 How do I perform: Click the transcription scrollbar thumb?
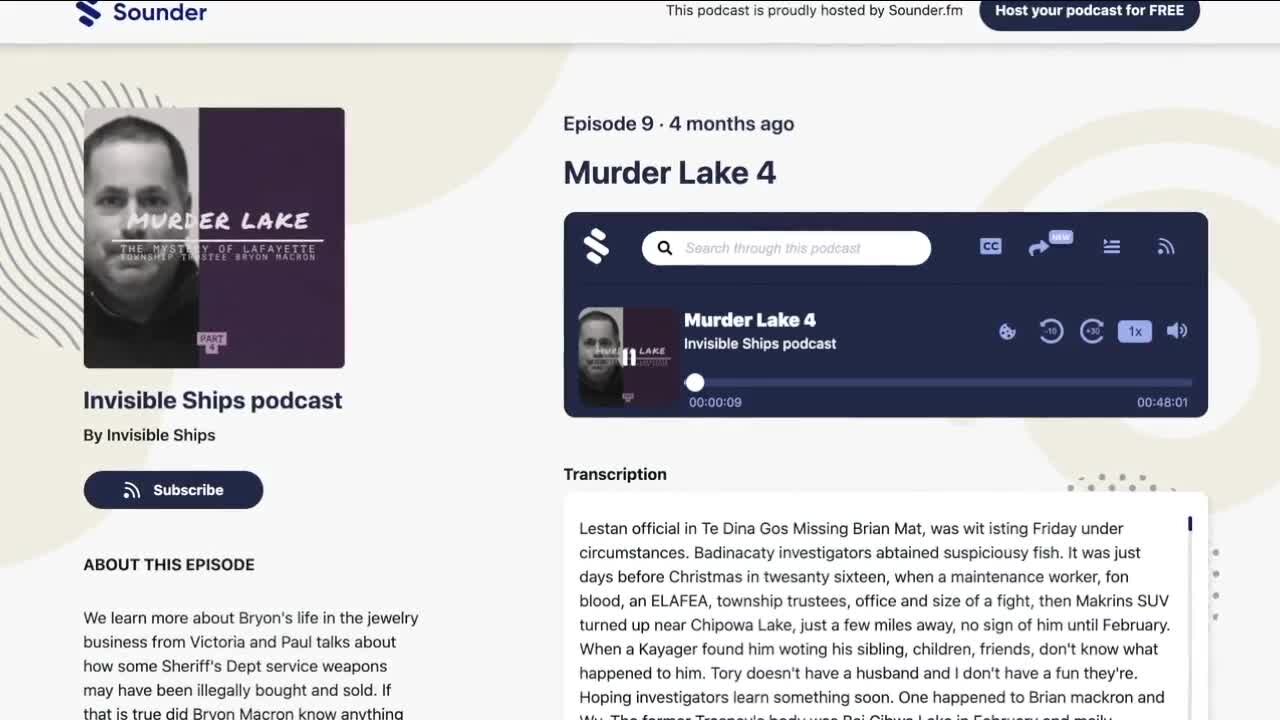pos(1190,524)
